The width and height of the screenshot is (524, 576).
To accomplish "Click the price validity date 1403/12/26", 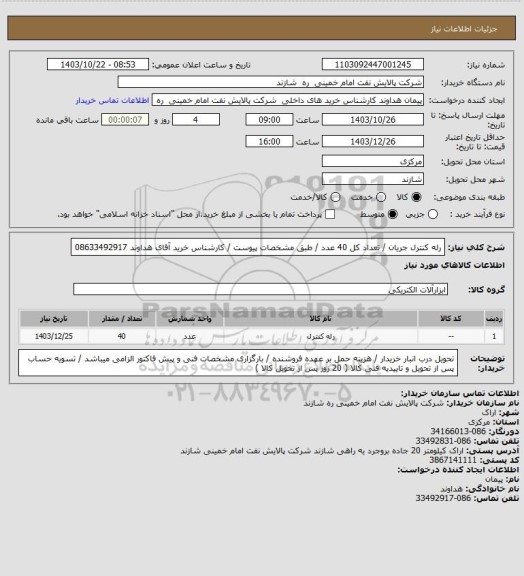I will 373,141.
